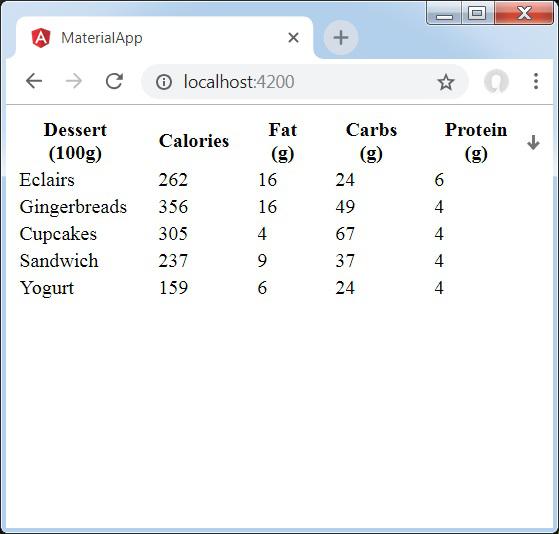This screenshot has height=534, width=559.
Task: Select the MaterialApp browser tab
Action: (164, 37)
